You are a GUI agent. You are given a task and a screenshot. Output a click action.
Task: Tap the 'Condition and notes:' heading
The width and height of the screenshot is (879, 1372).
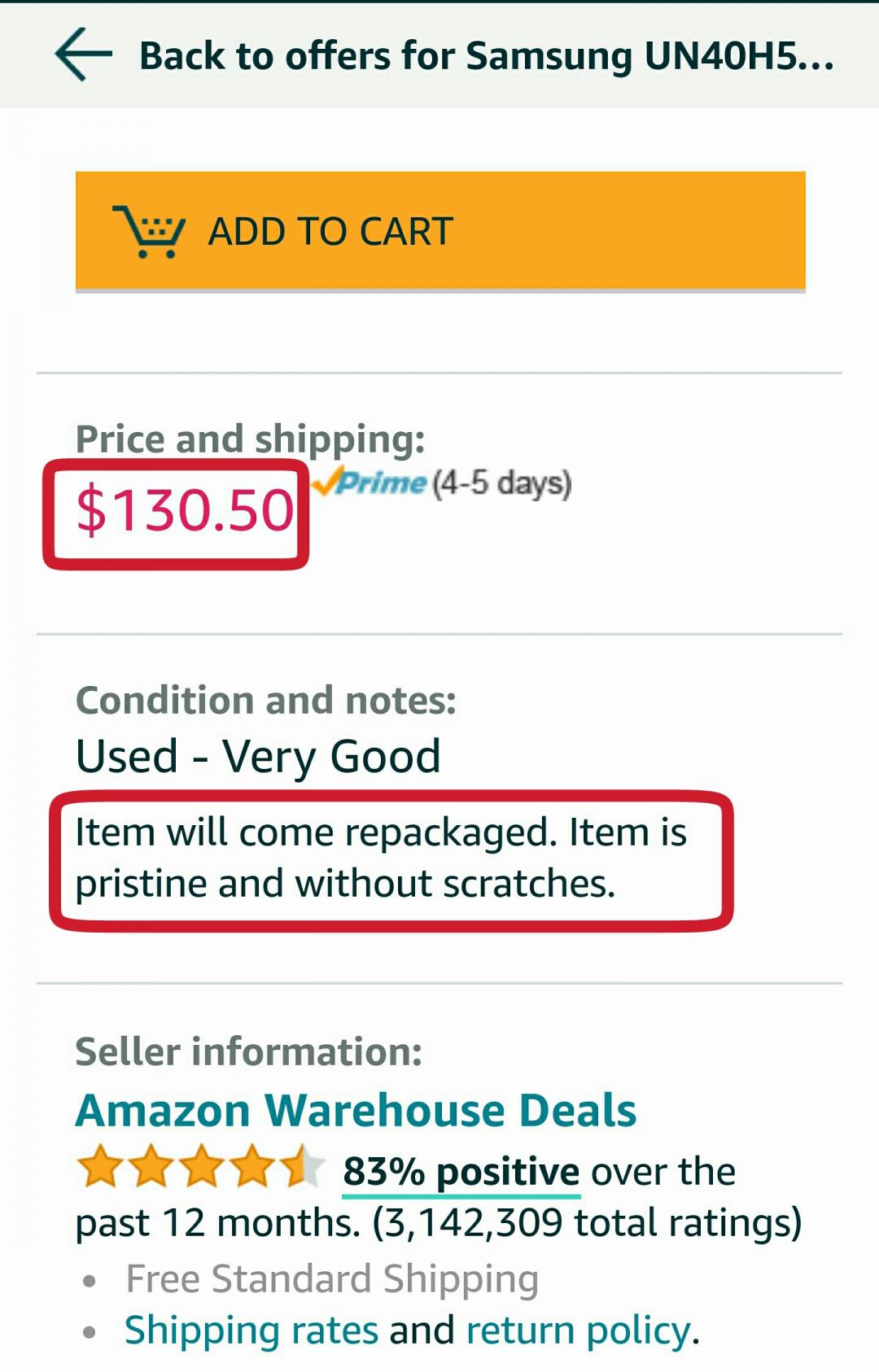pyautogui.click(x=265, y=700)
